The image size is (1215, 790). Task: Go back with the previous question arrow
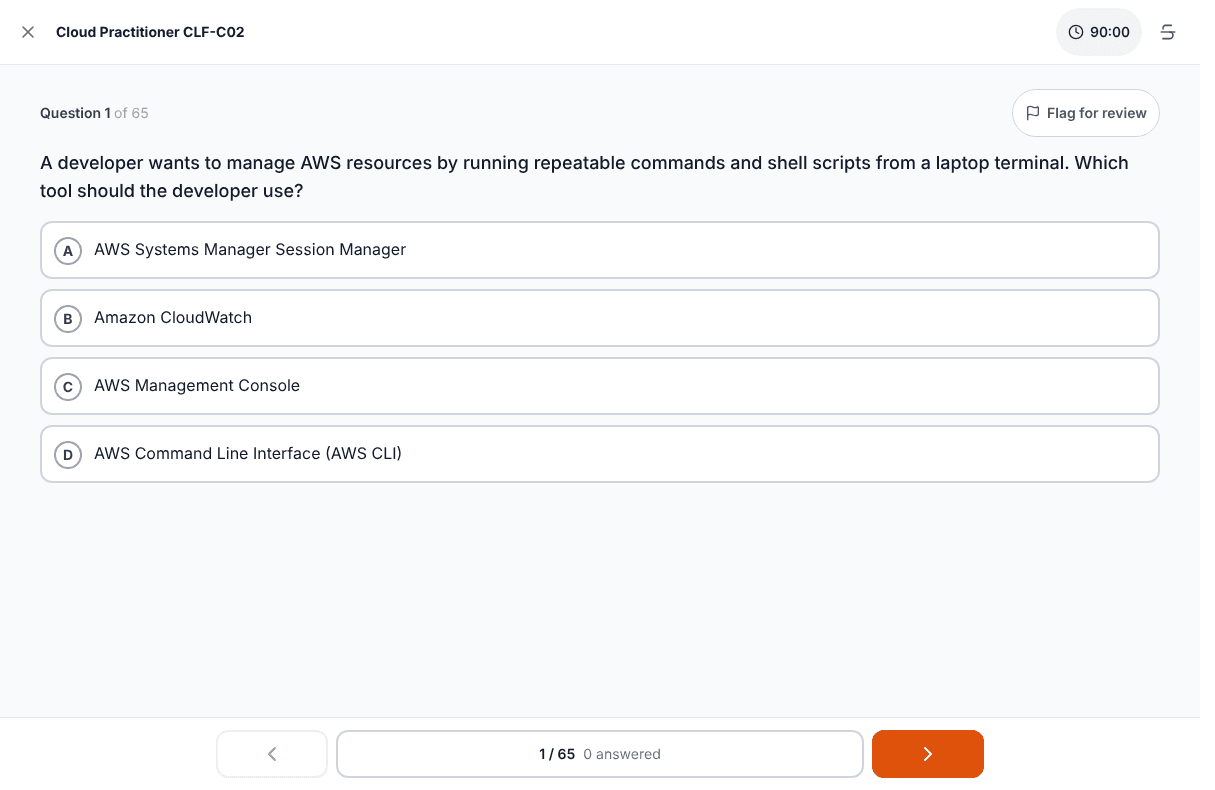tap(272, 754)
